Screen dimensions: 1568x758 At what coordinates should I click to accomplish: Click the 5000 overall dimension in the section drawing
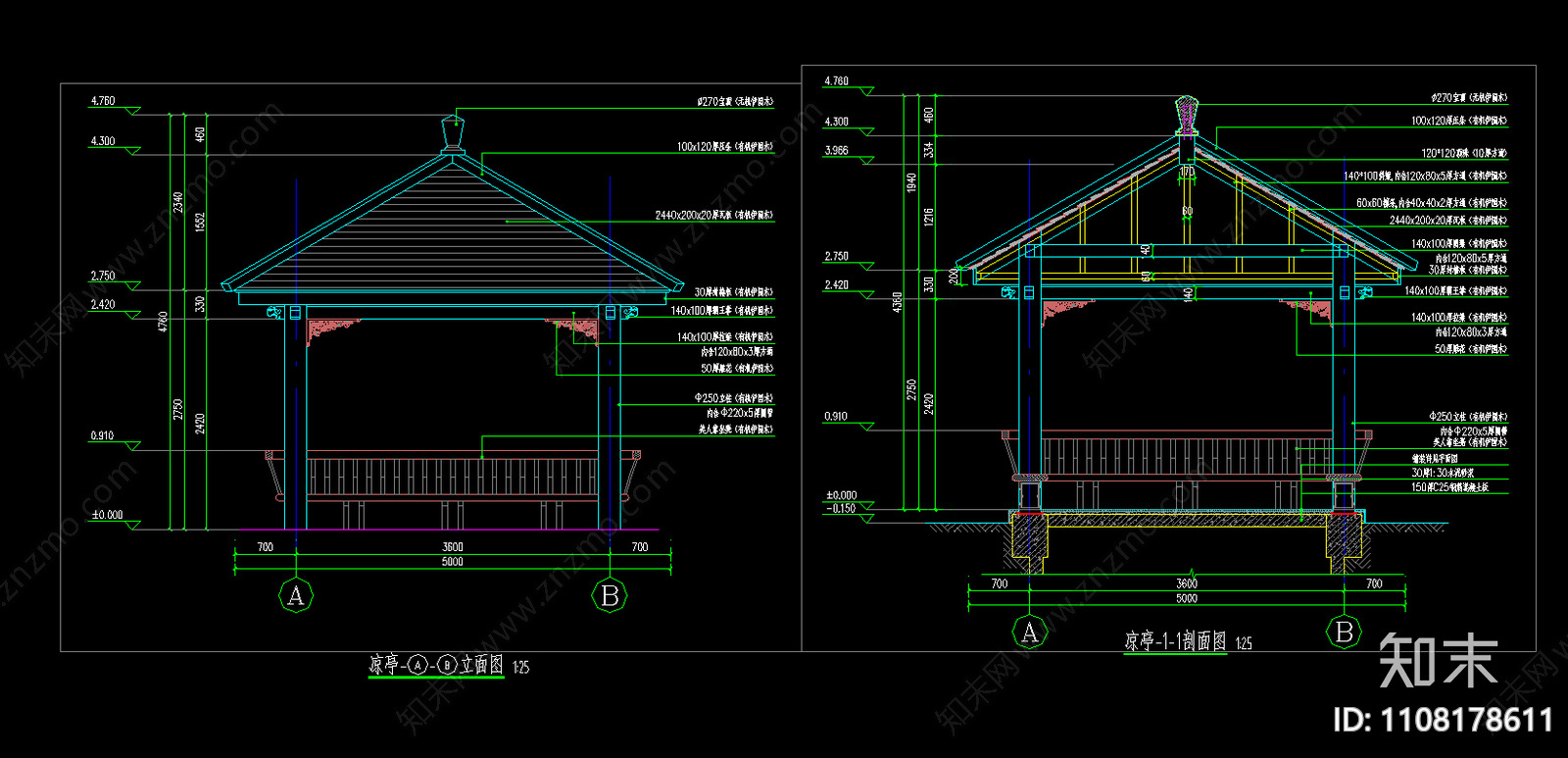pos(1186,598)
